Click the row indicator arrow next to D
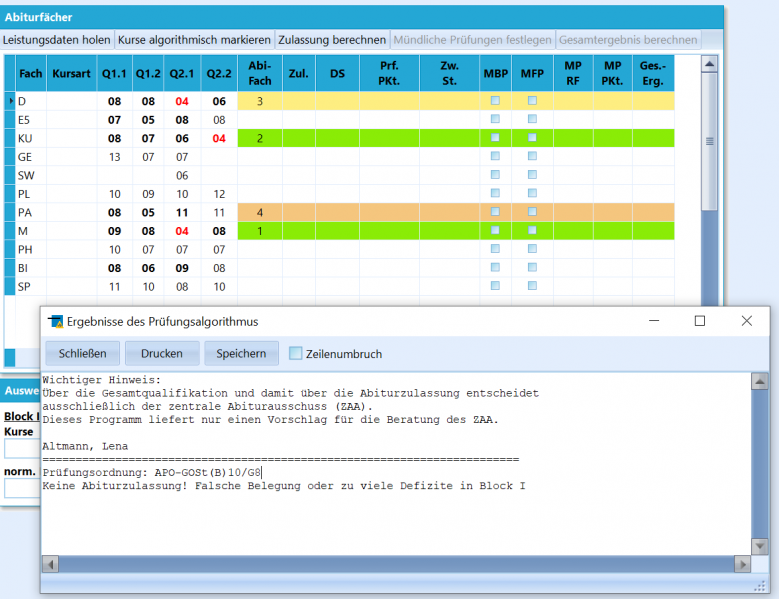 click(x=10, y=101)
